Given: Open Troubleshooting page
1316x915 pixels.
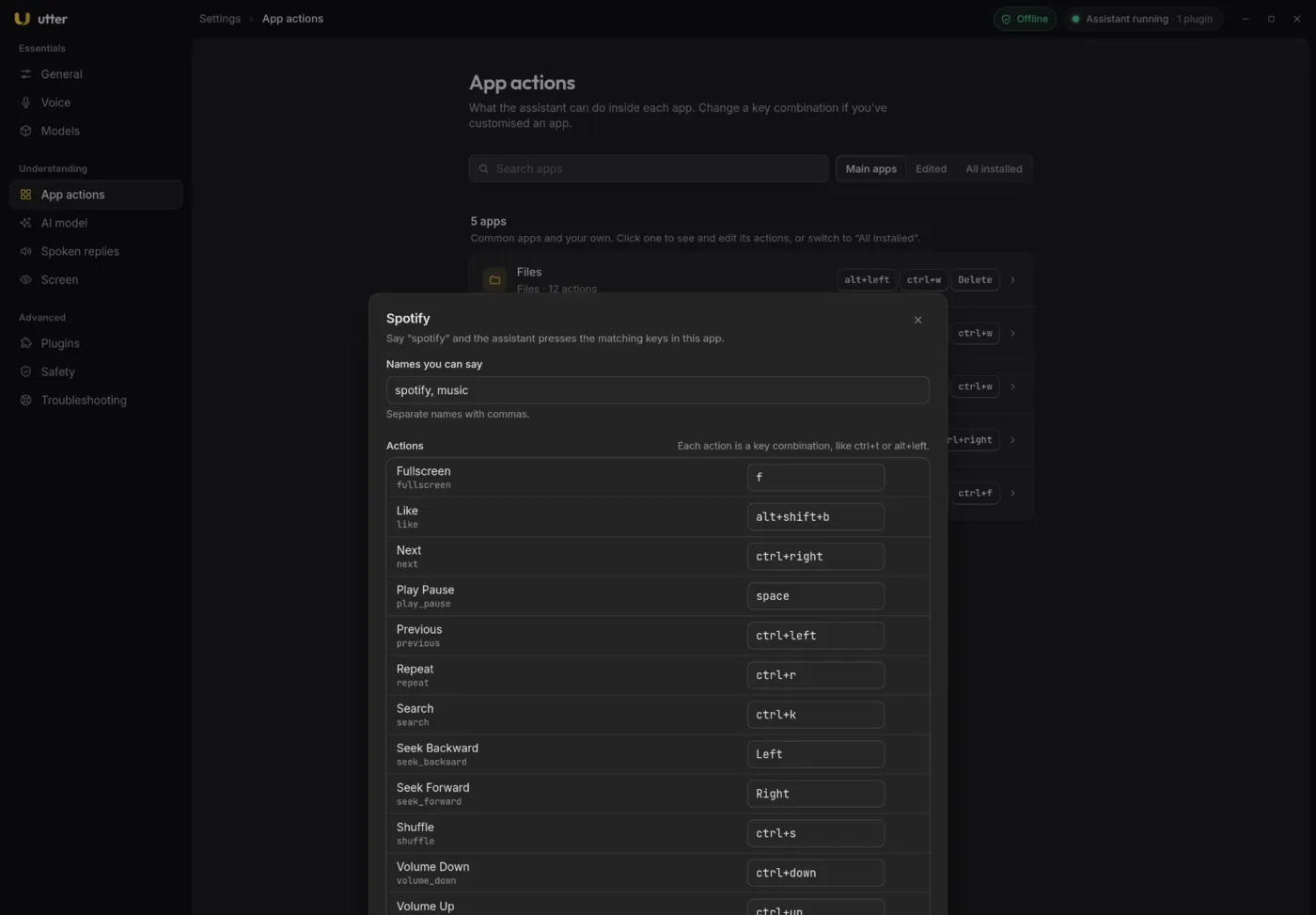Looking at the screenshot, I should [x=96, y=400].
